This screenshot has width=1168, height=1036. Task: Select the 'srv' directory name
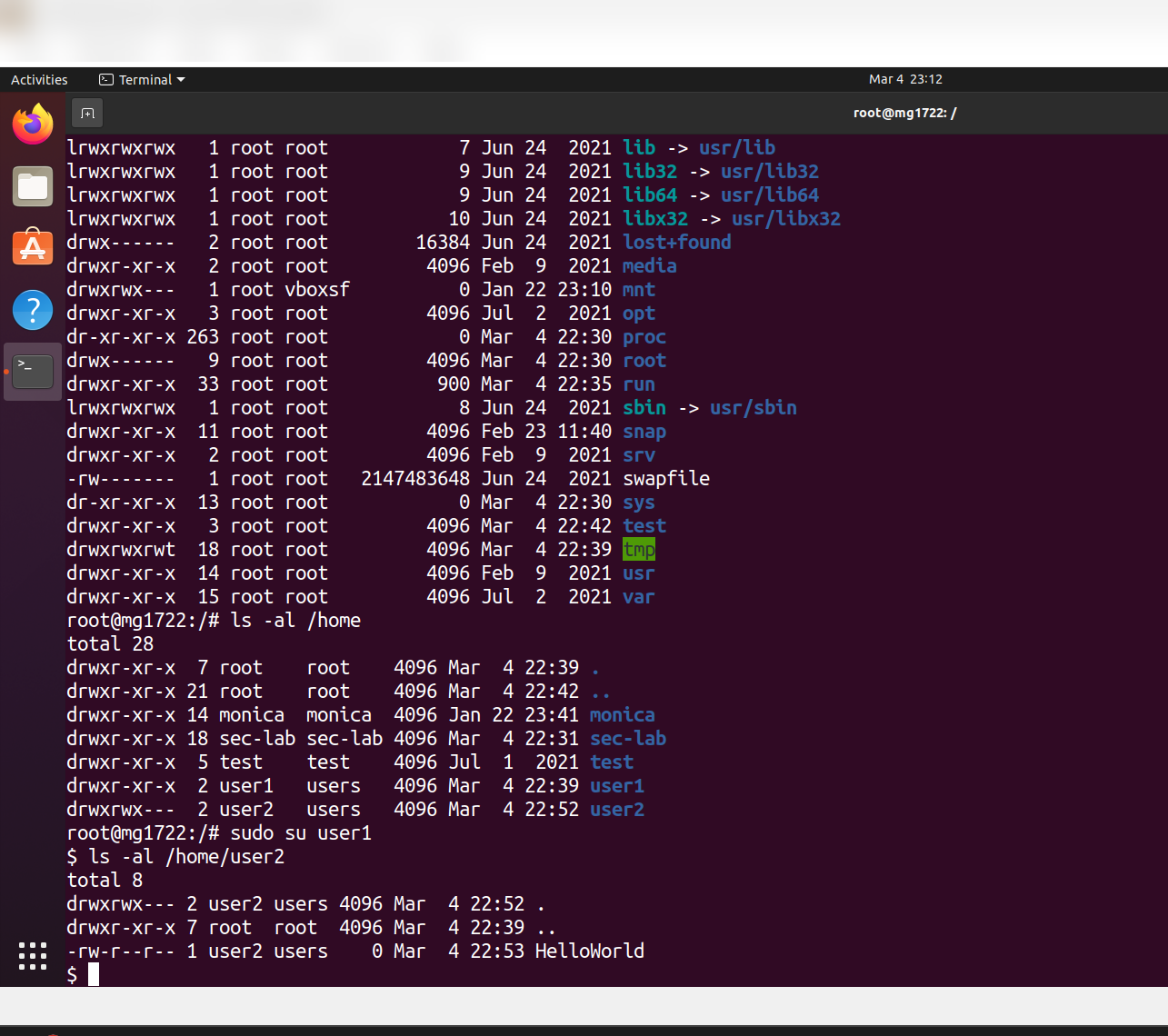point(639,455)
